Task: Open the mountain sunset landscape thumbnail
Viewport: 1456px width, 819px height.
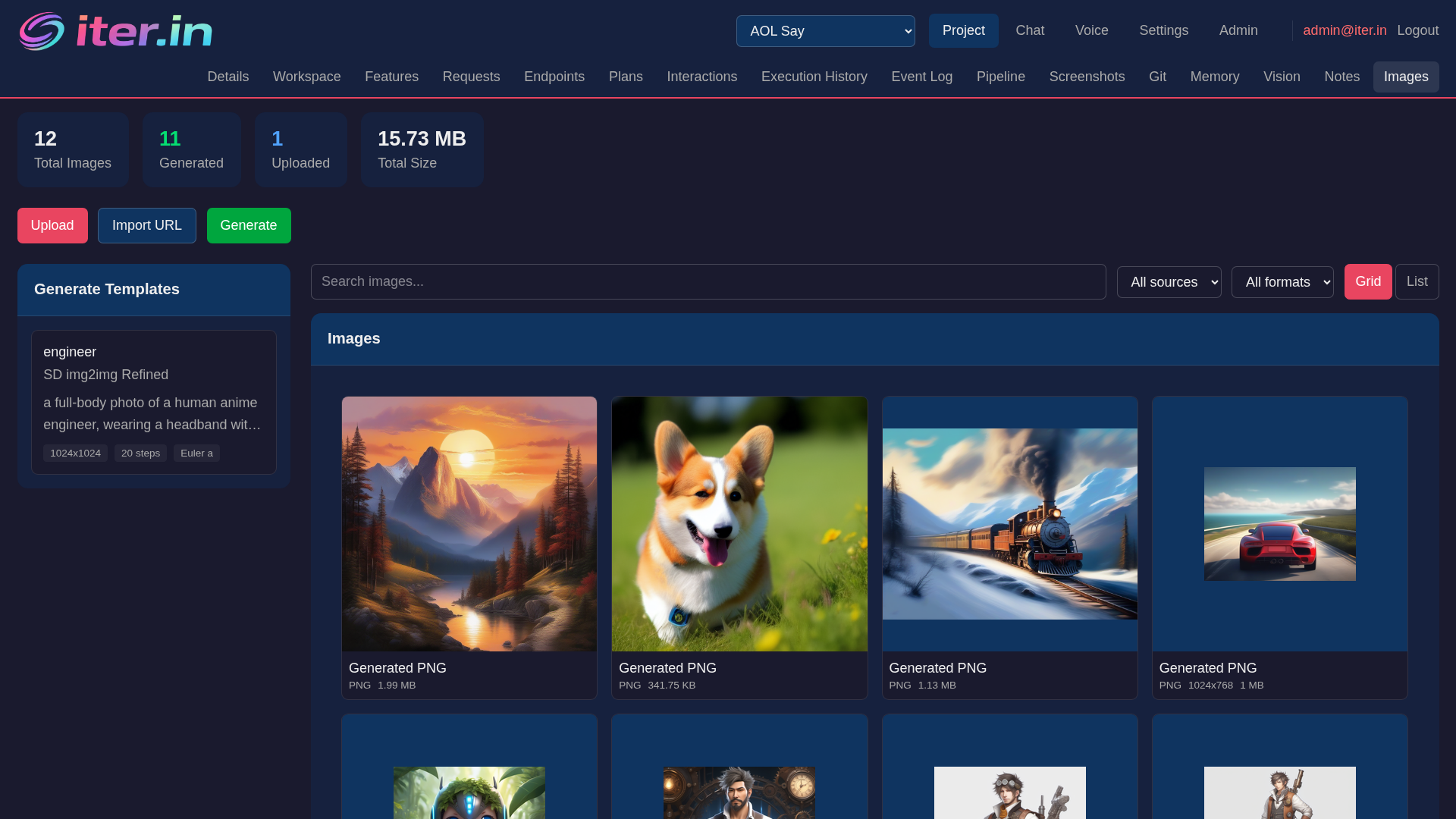Action: (x=469, y=523)
